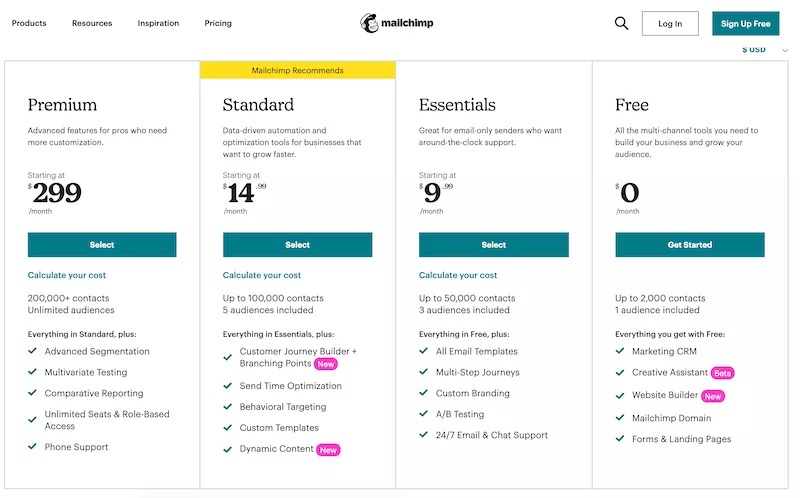Open the Inspiration menu

158,23
